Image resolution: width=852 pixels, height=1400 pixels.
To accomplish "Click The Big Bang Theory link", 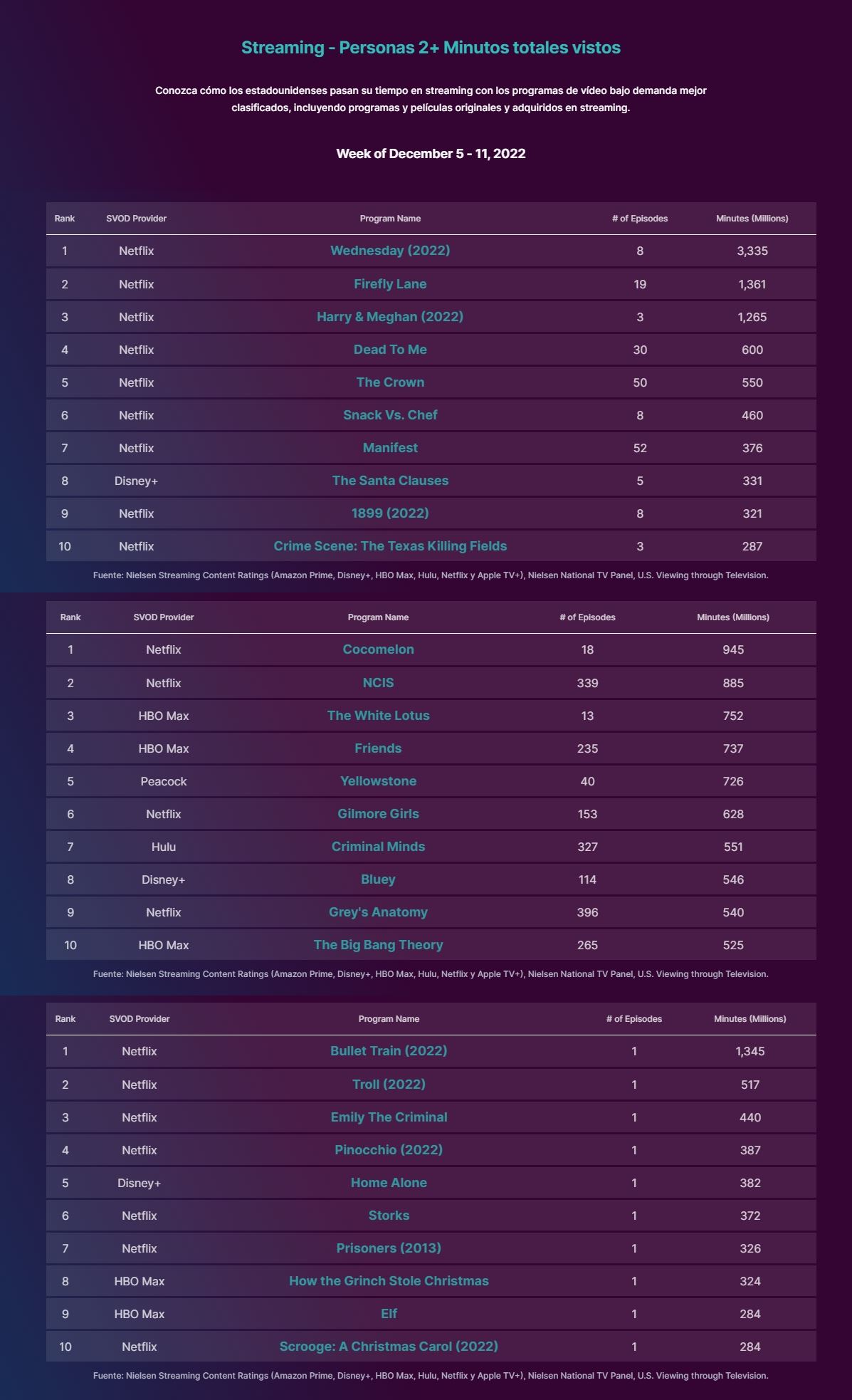I will coord(378,945).
